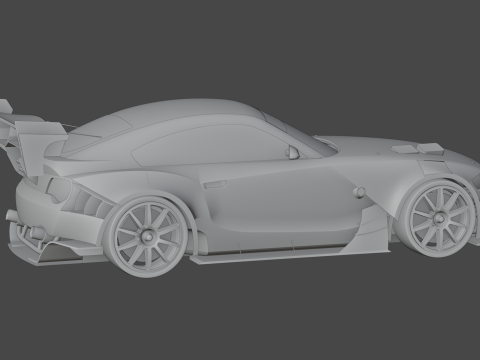Click the rear tail light

(59, 191)
